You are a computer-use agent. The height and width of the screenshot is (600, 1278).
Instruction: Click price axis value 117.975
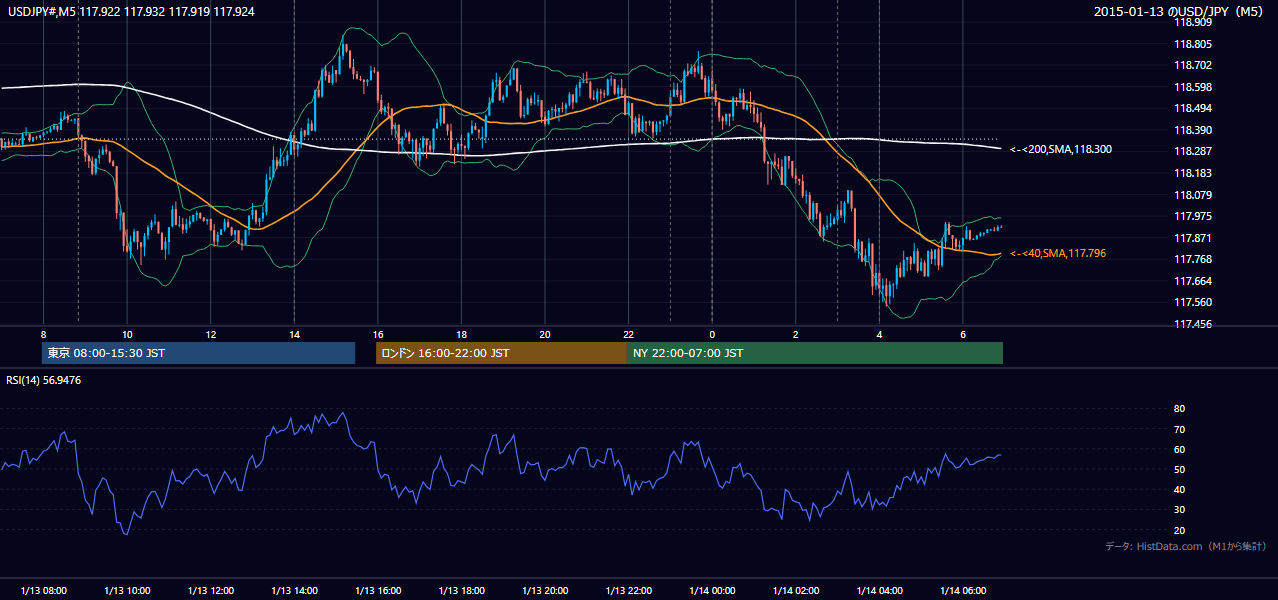tap(1191, 216)
